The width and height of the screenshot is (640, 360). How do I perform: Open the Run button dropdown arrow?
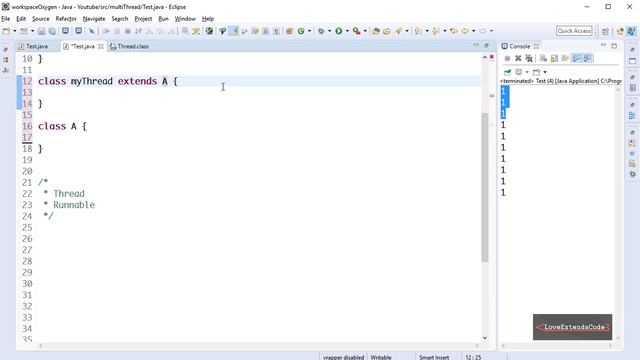(347, 31)
